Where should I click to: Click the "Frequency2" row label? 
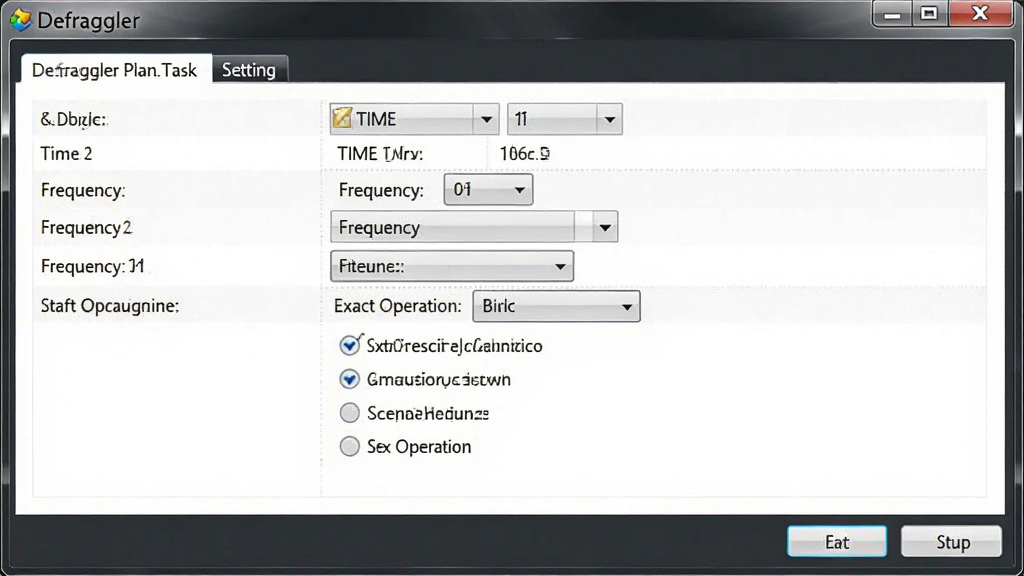[x=86, y=228]
